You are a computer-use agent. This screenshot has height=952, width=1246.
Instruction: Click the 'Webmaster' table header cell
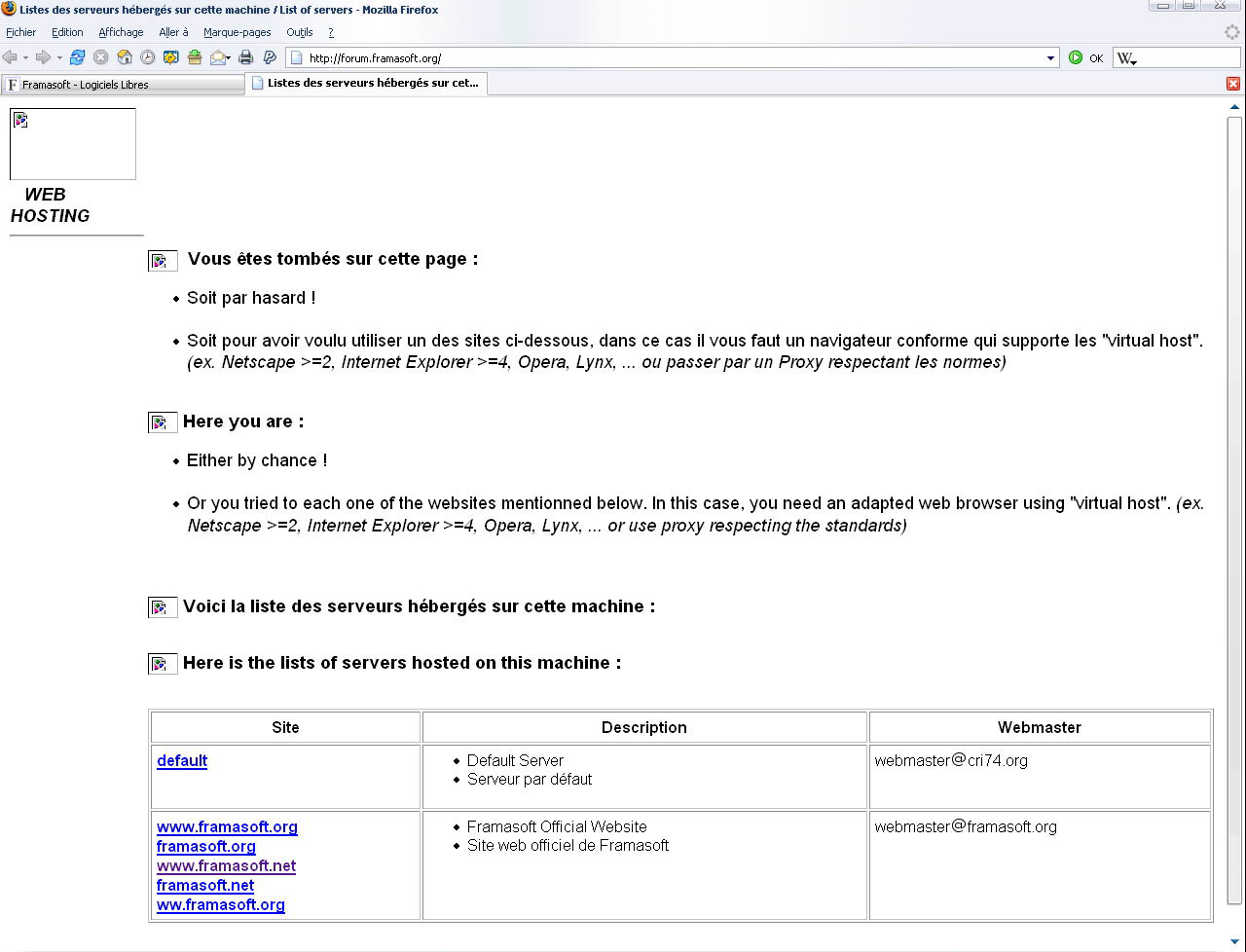[1040, 727]
